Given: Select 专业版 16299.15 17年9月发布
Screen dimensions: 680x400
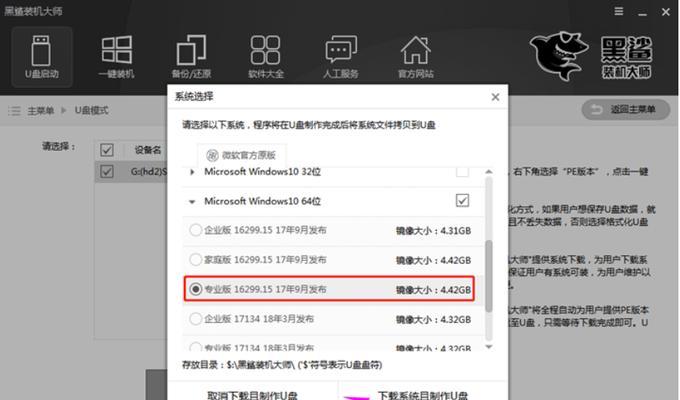Looking at the screenshot, I should click(x=196, y=289).
